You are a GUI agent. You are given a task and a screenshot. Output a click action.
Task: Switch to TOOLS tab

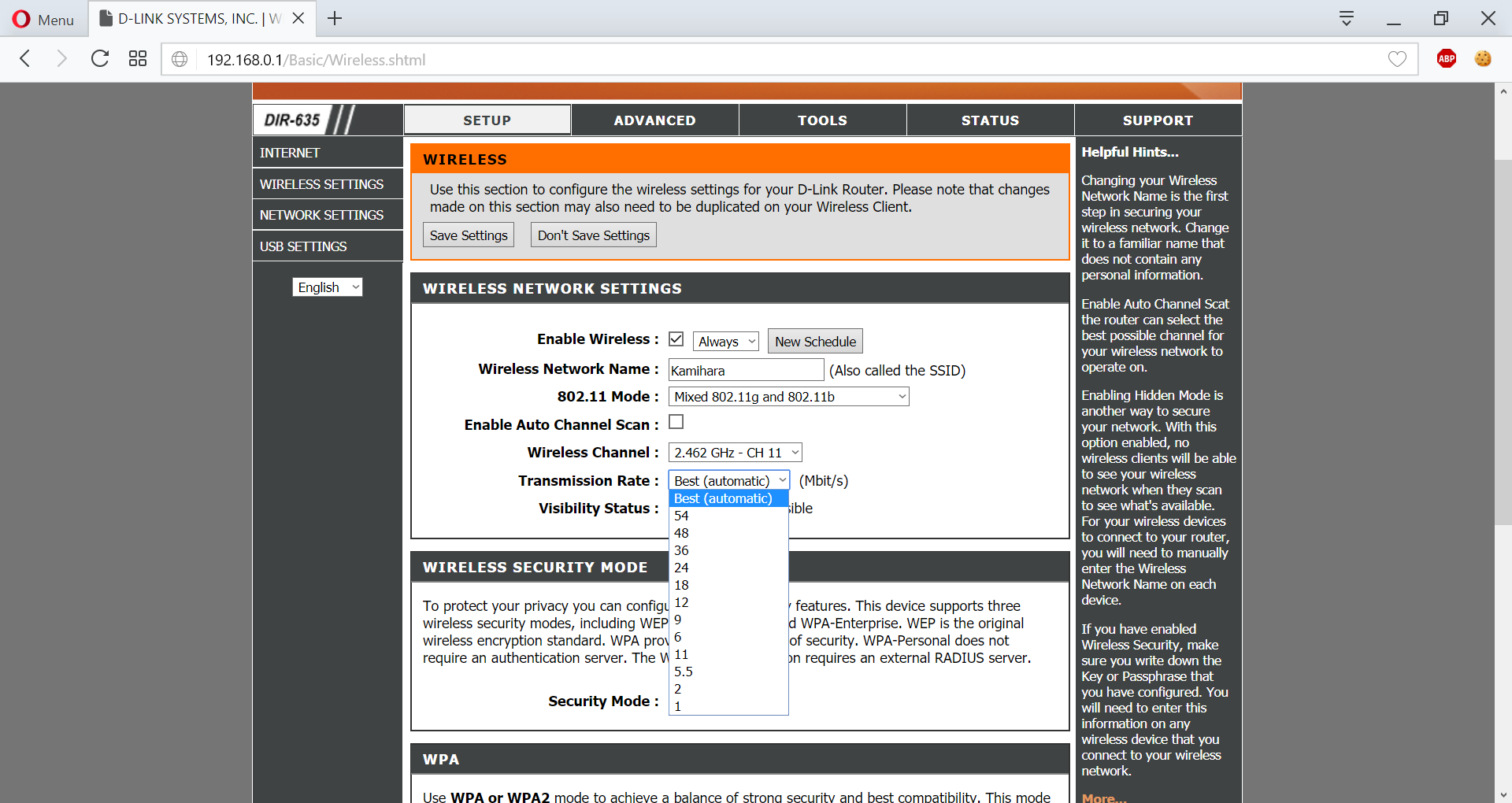tap(823, 120)
